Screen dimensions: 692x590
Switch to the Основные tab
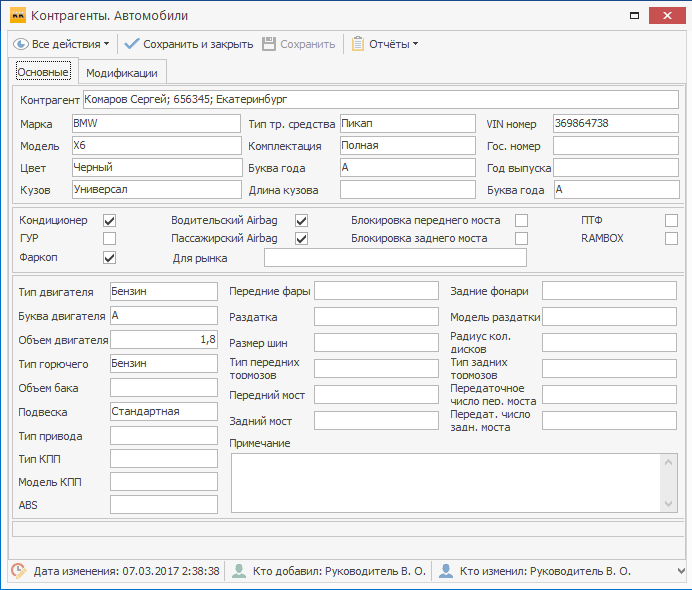43,71
